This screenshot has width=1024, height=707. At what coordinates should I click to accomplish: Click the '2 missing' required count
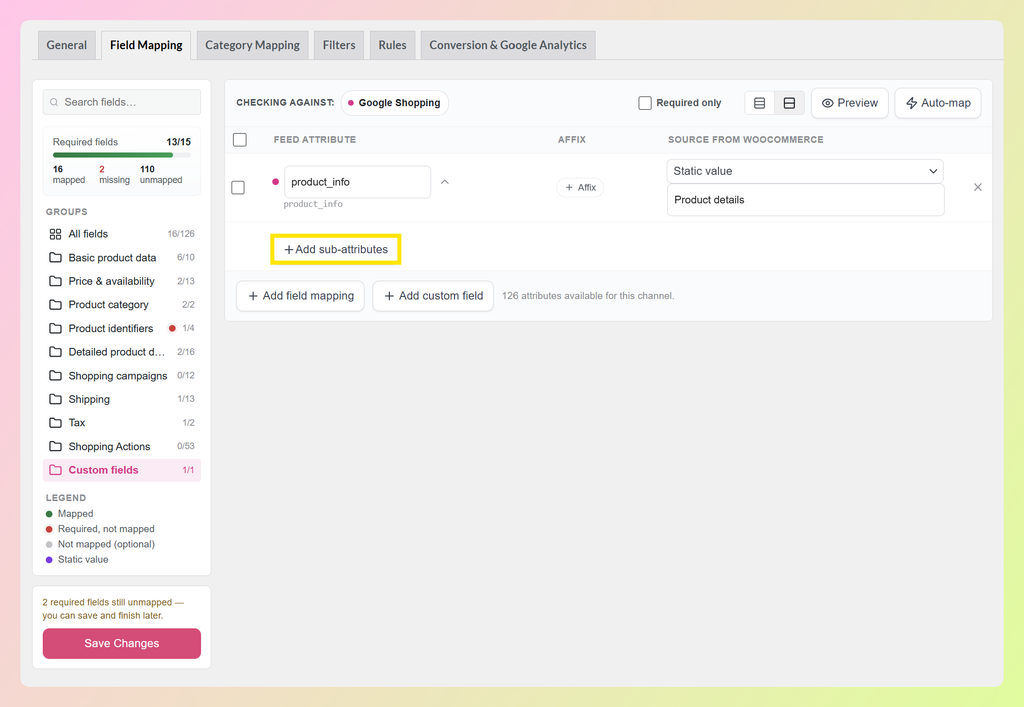click(114, 174)
